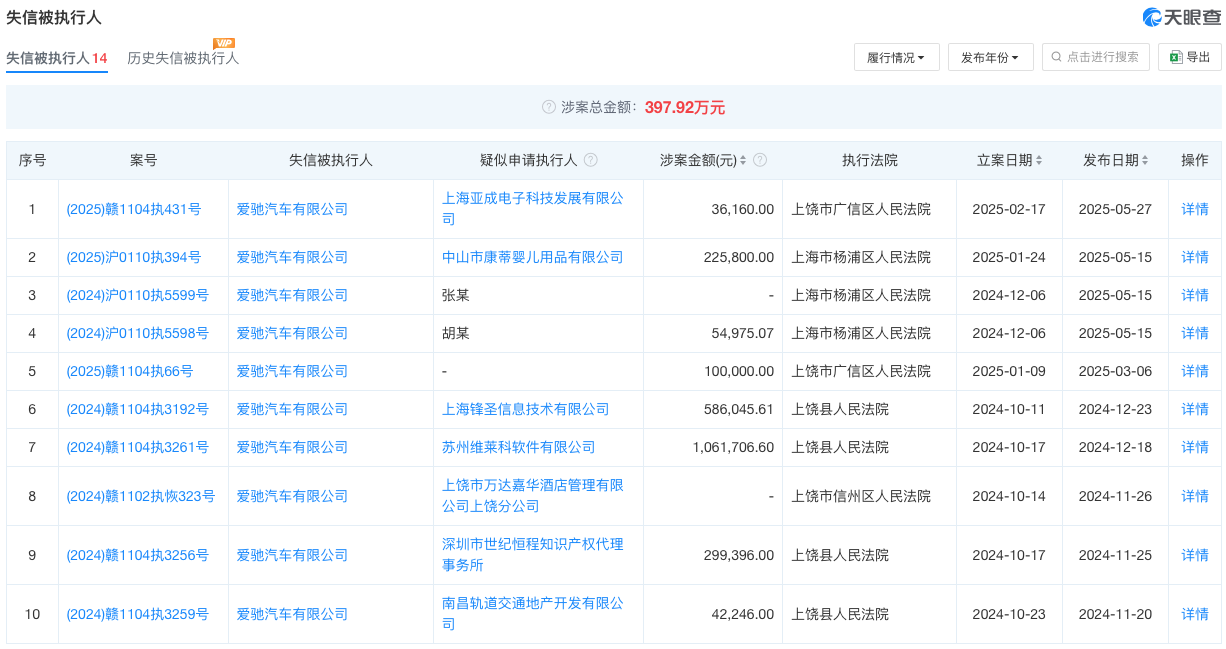Open the 发布年份 filter dropdown
Viewport: 1226px width, 649px height.
990,57
